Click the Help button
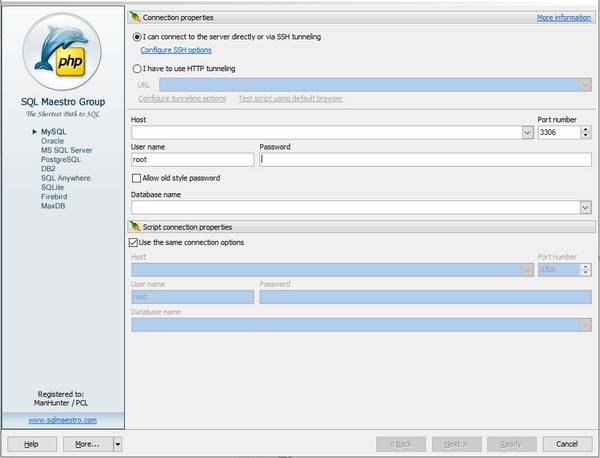 [x=32, y=444]
